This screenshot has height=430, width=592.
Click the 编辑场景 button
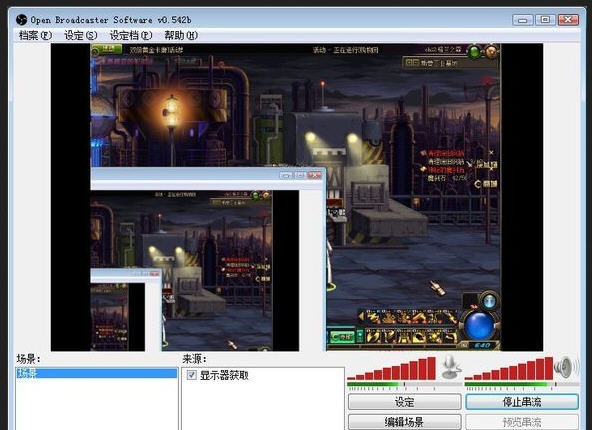click(x=404, y=422)
